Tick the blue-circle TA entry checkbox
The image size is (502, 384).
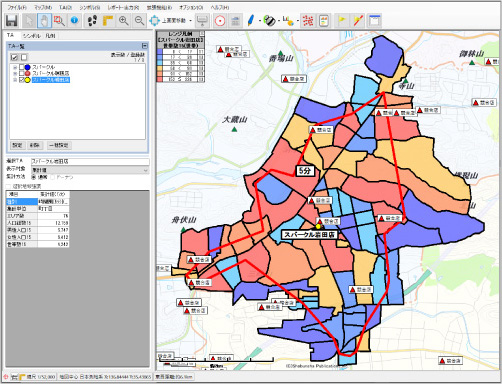pos(22,67)
